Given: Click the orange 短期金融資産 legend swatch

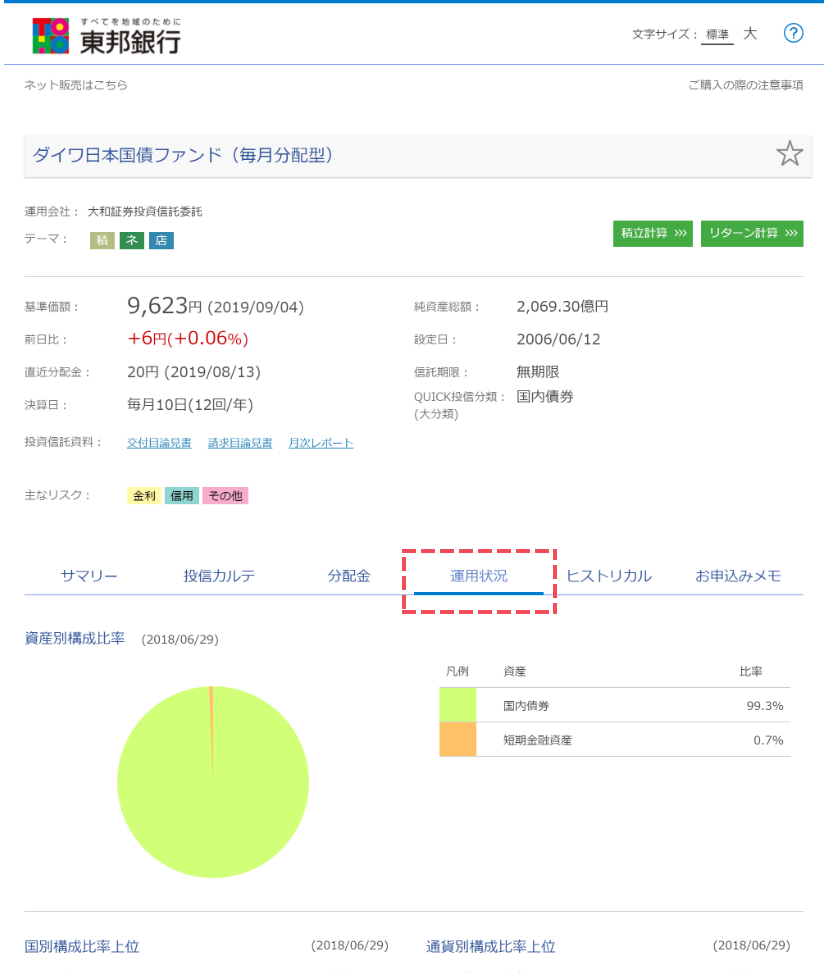Looking at the screenshot, I should tap(458, 740).
